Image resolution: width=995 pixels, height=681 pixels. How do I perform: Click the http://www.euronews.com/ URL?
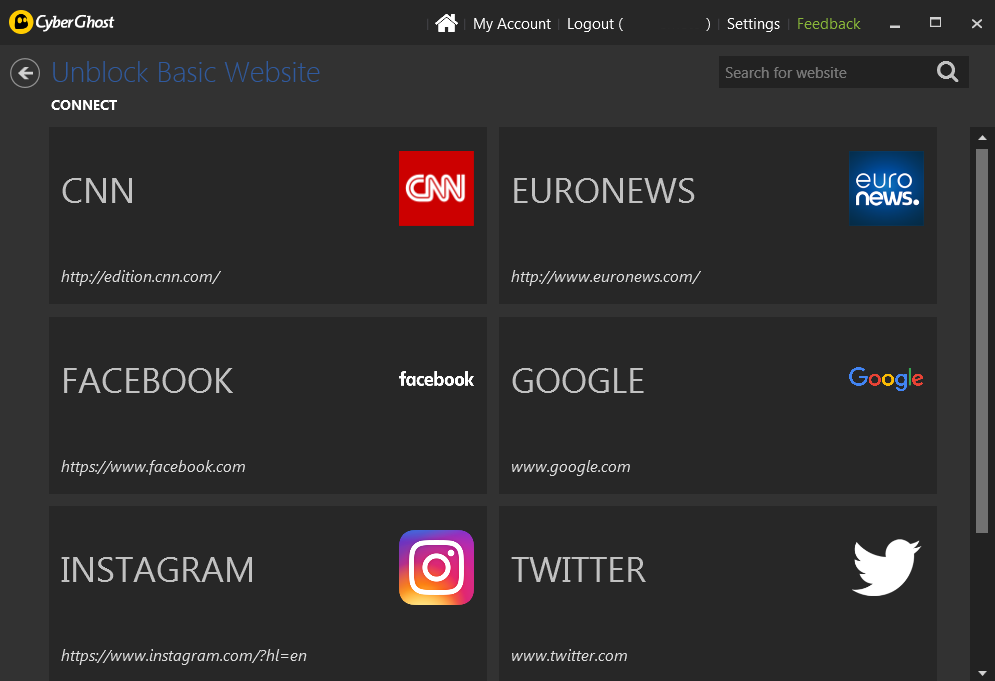point(605,277)
